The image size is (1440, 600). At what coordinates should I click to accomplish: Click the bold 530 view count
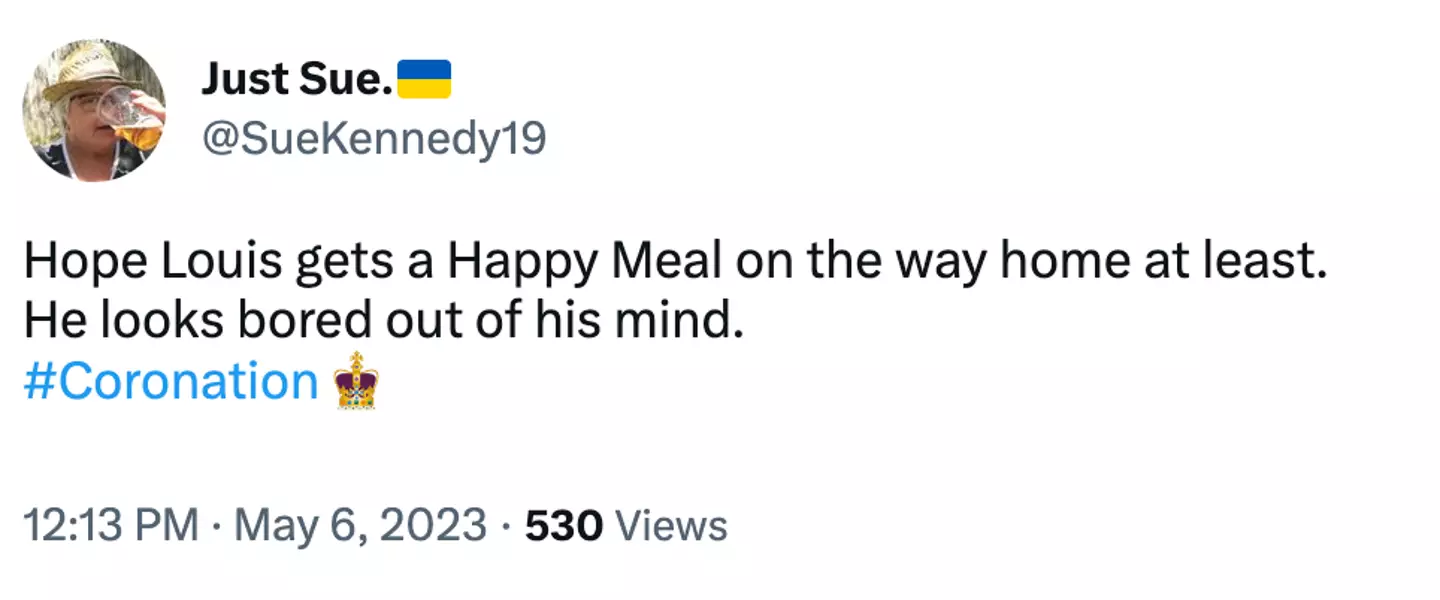(x=563, y=526)
